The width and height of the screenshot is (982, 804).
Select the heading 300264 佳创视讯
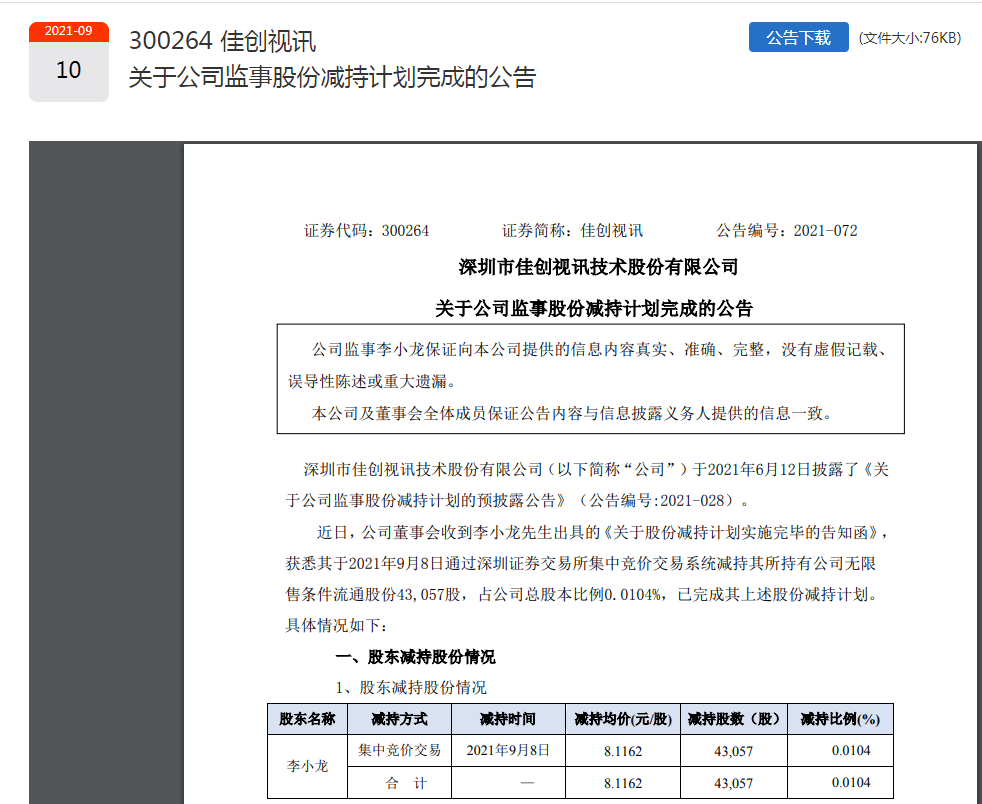(x=222, y=41)
